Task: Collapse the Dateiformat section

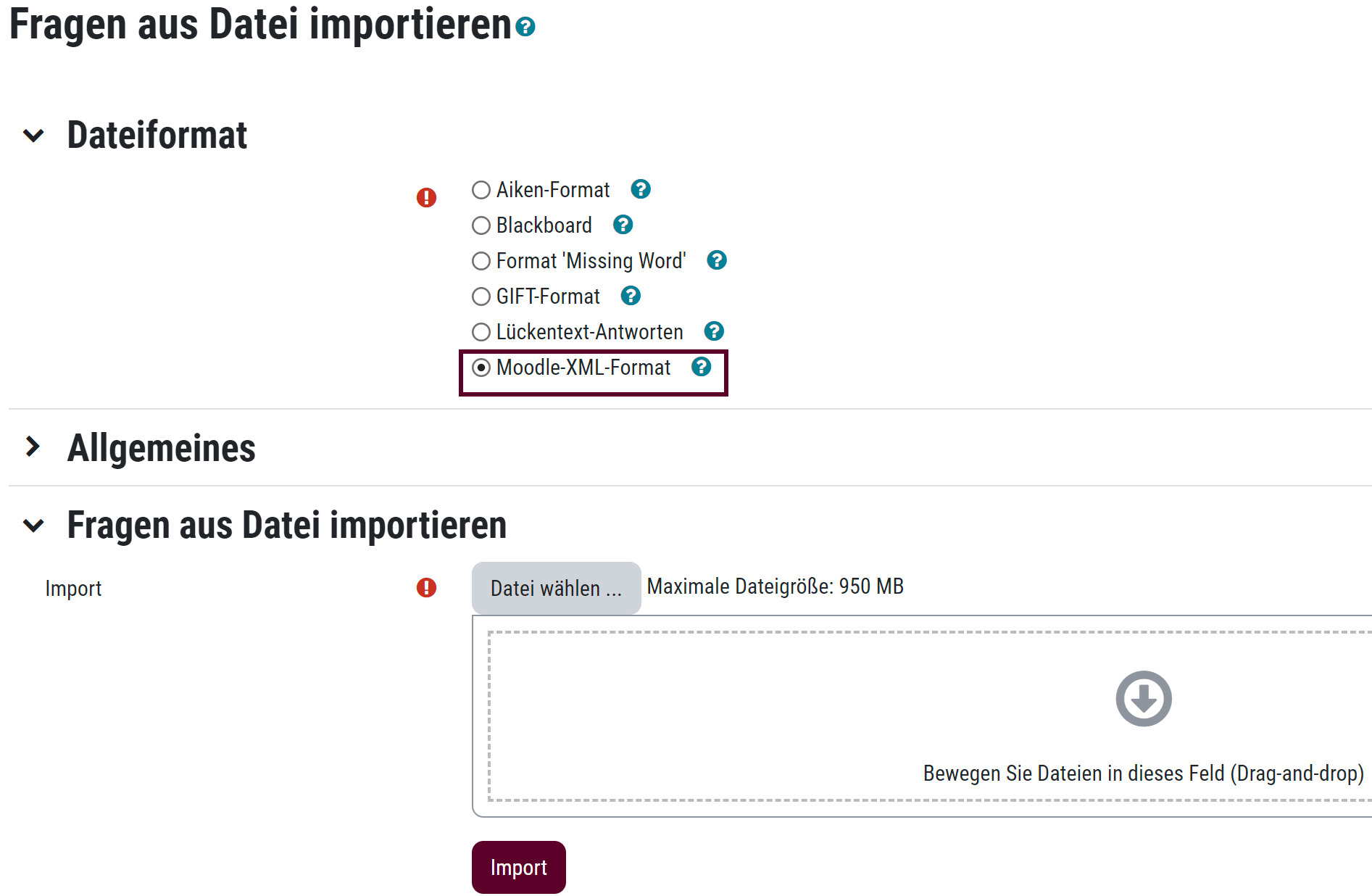Action: tap(34, 136)
